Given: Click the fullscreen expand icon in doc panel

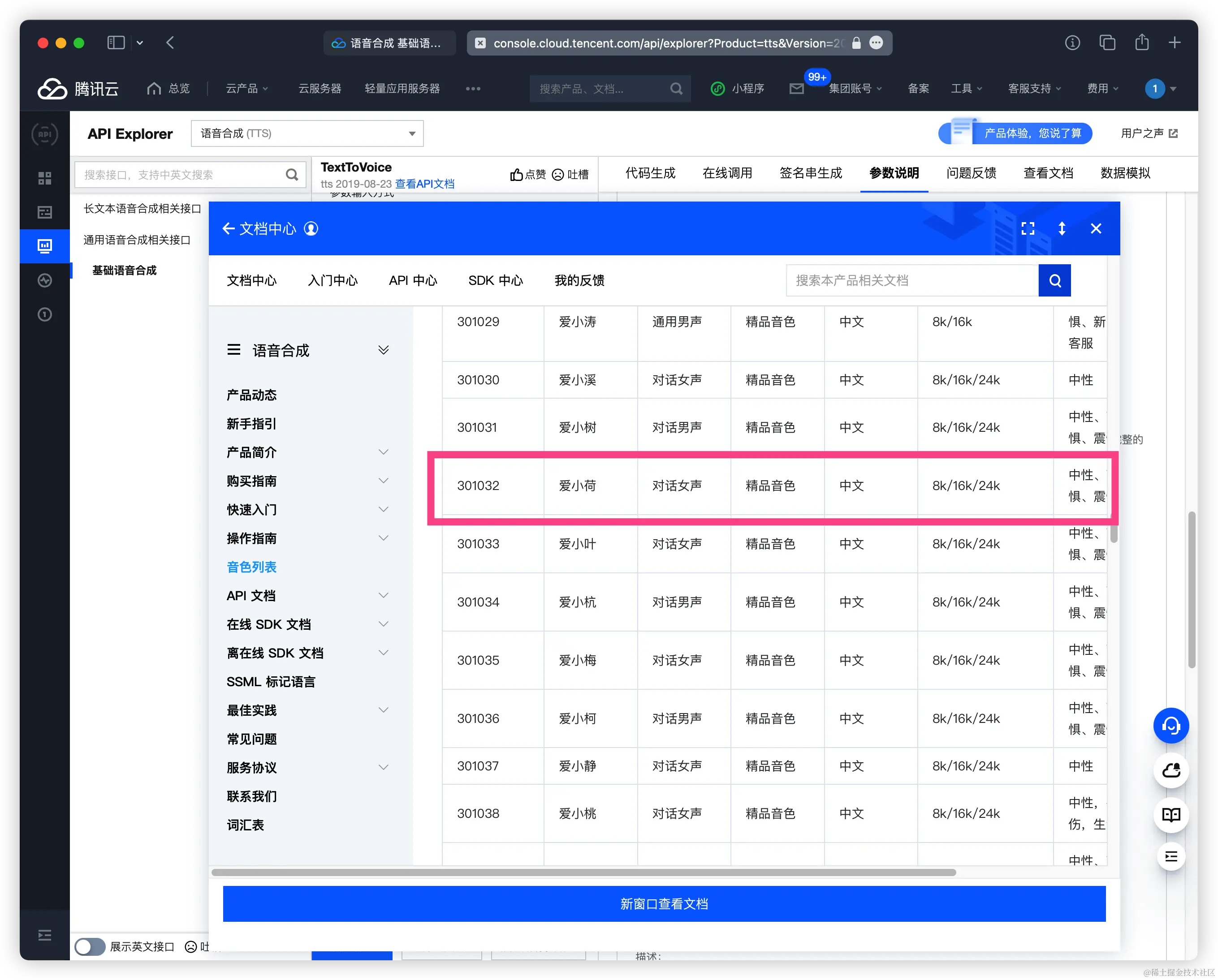Looking at the screenshot, I should click(x=1028, y=228).
